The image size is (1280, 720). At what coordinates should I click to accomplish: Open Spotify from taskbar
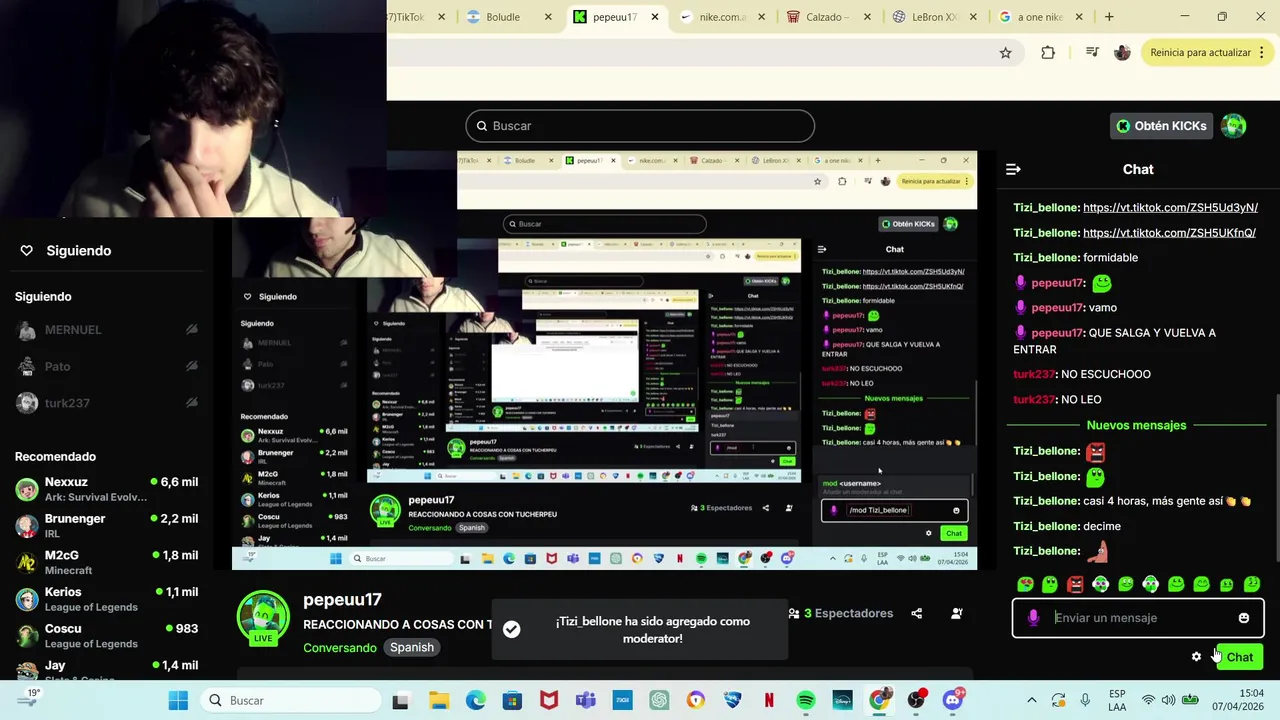(806, 701)
